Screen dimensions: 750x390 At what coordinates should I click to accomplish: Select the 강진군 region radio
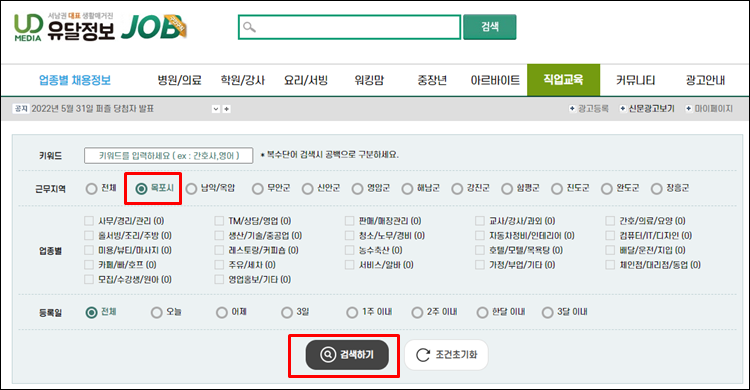457,189
